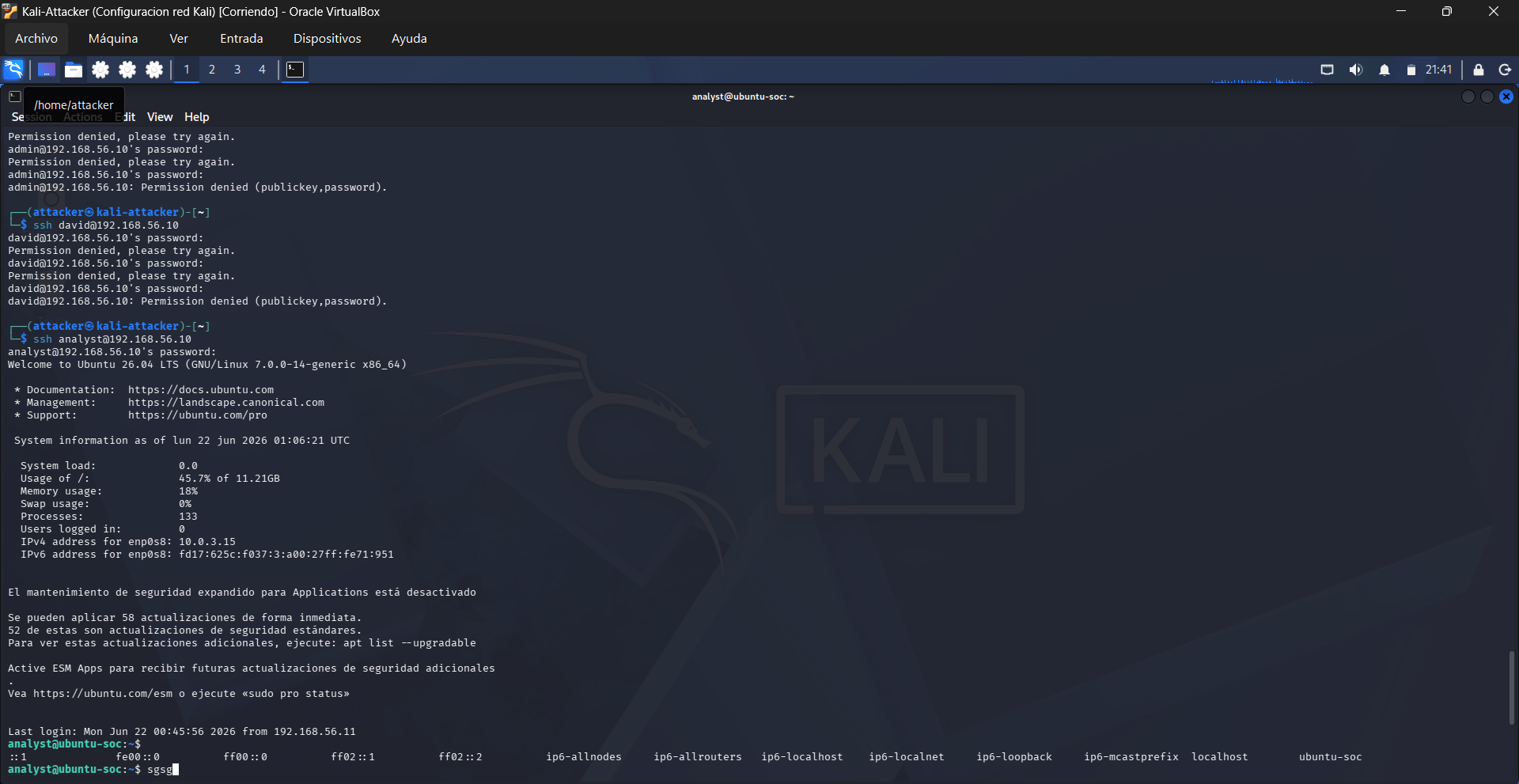Click the ip6-localnet completion entry

[x=907, y=757]
